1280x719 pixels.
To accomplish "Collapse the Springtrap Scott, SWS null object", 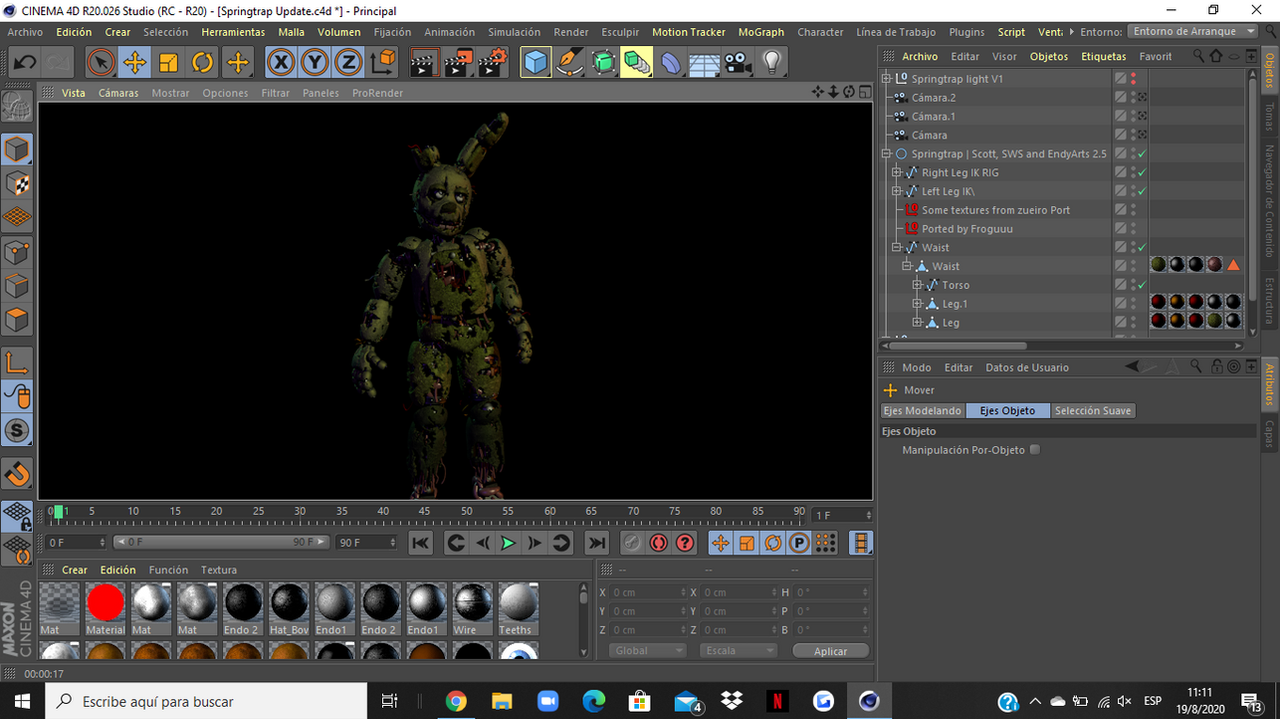I will tap(886, 154).
